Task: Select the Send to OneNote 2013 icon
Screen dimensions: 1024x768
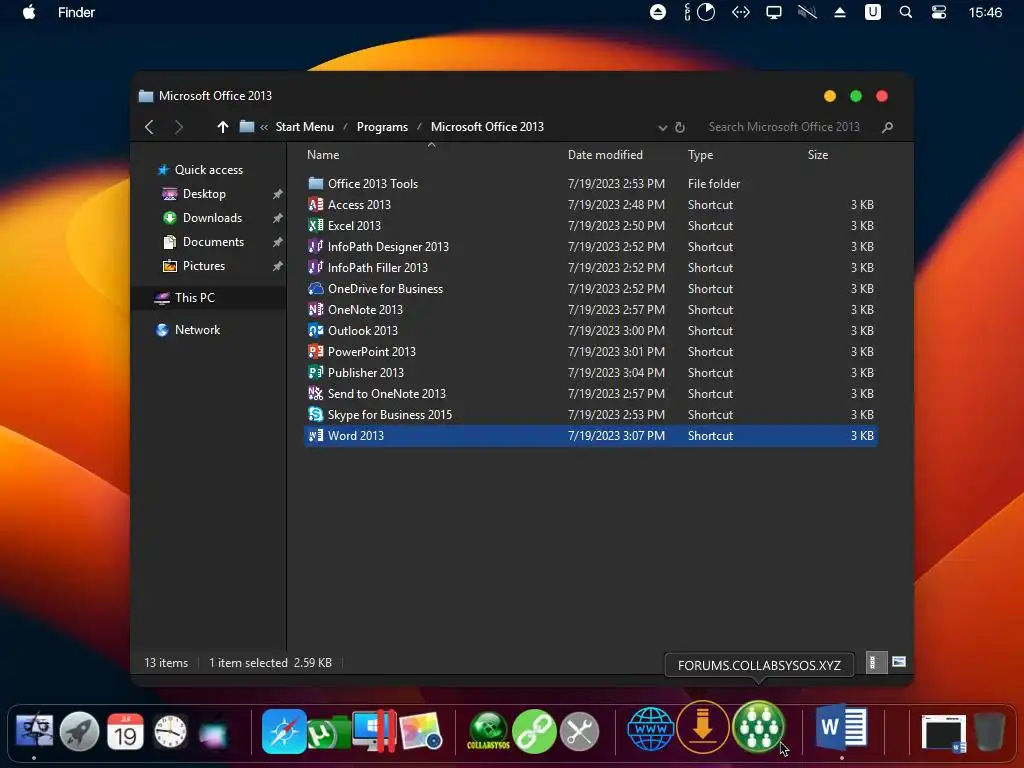Action: coord(315,393)
